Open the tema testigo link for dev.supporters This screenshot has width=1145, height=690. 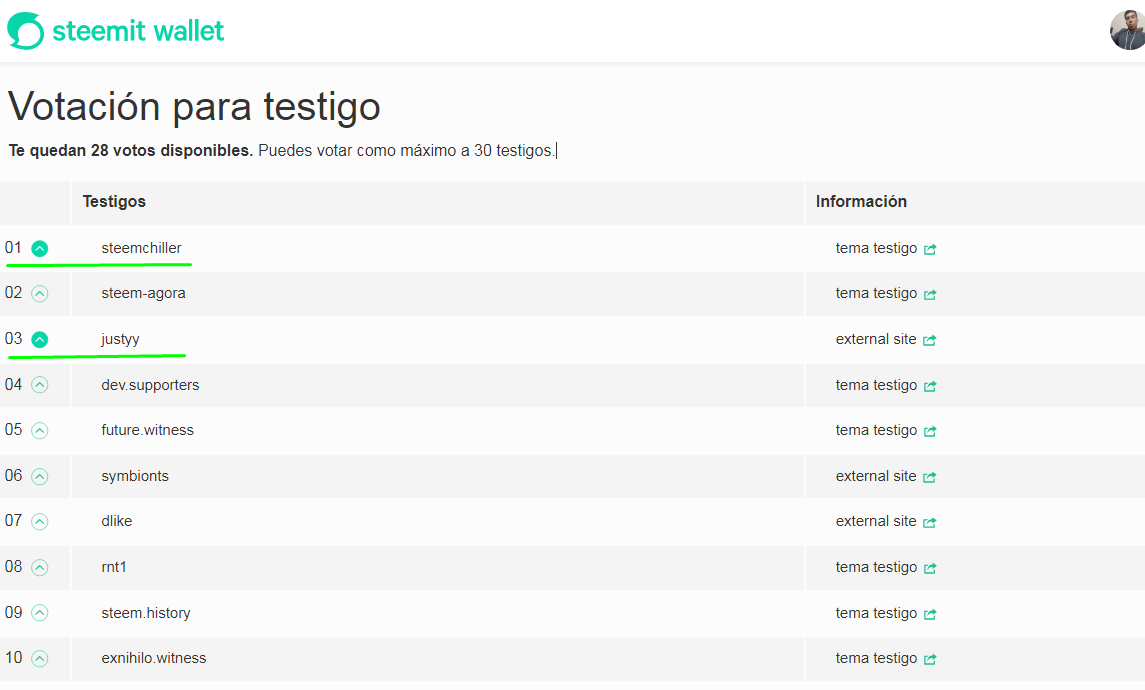[876, 385]
